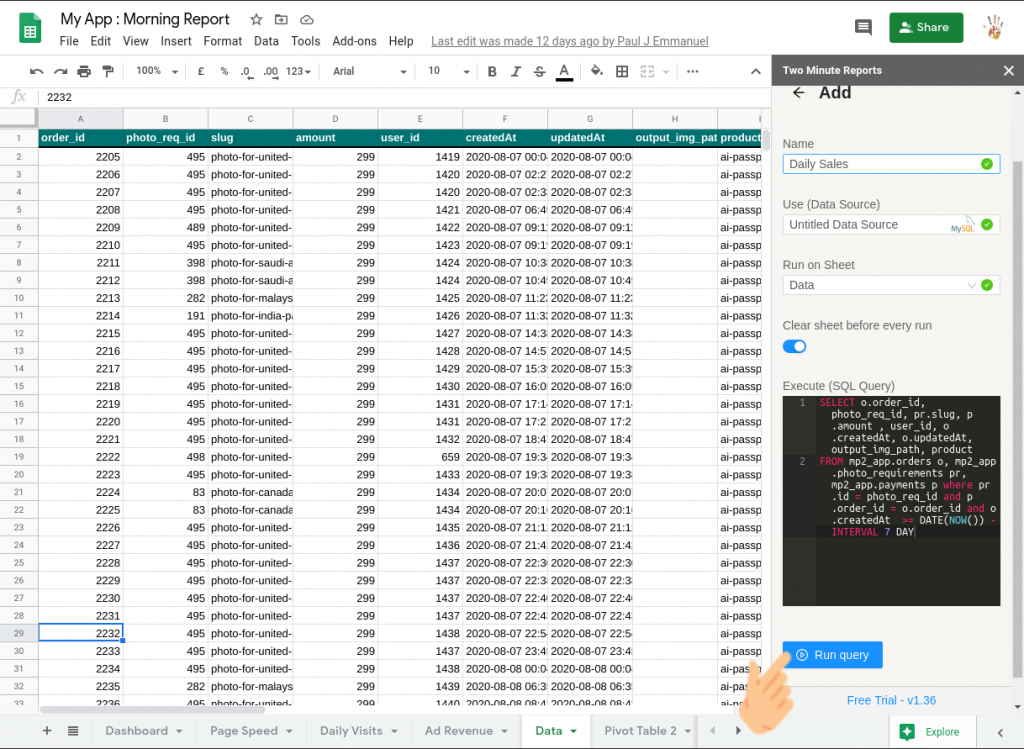The width and height of the screenshot is (1024, 749).
Task: Collapse the header with the up chevron
Action: click(756, 71)
